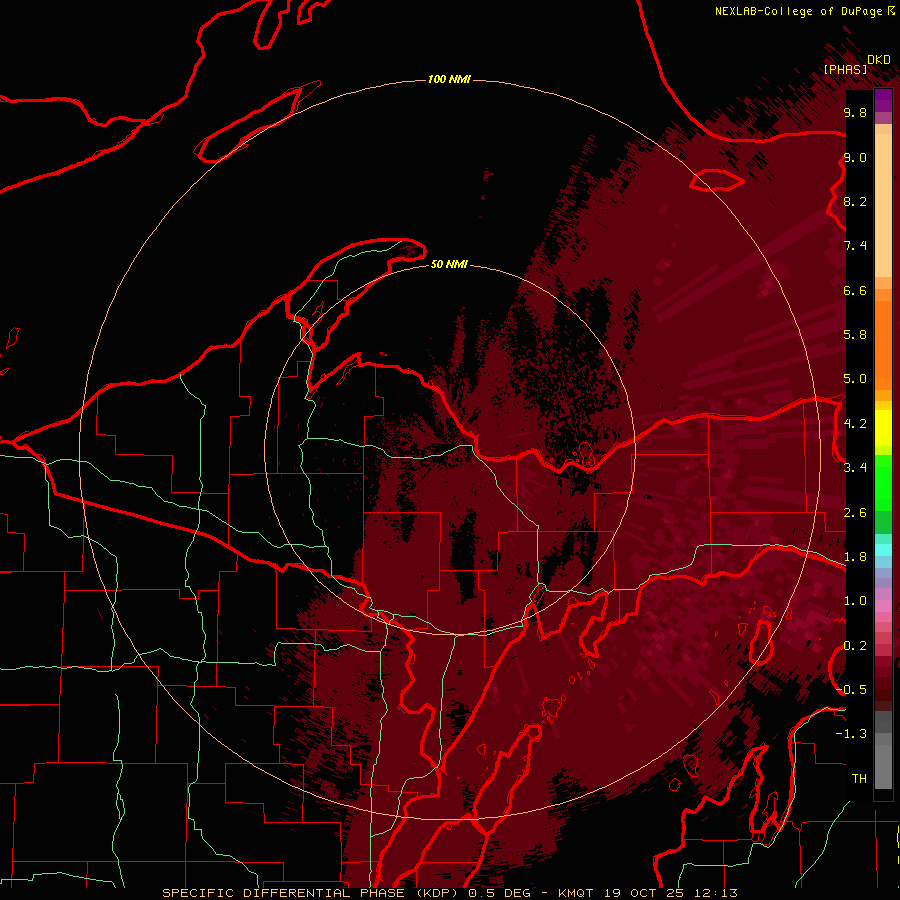The width and height of the screenshot is (900, 900).
Task: Select the -0.5 scale value
Action: tap(851, 690)
